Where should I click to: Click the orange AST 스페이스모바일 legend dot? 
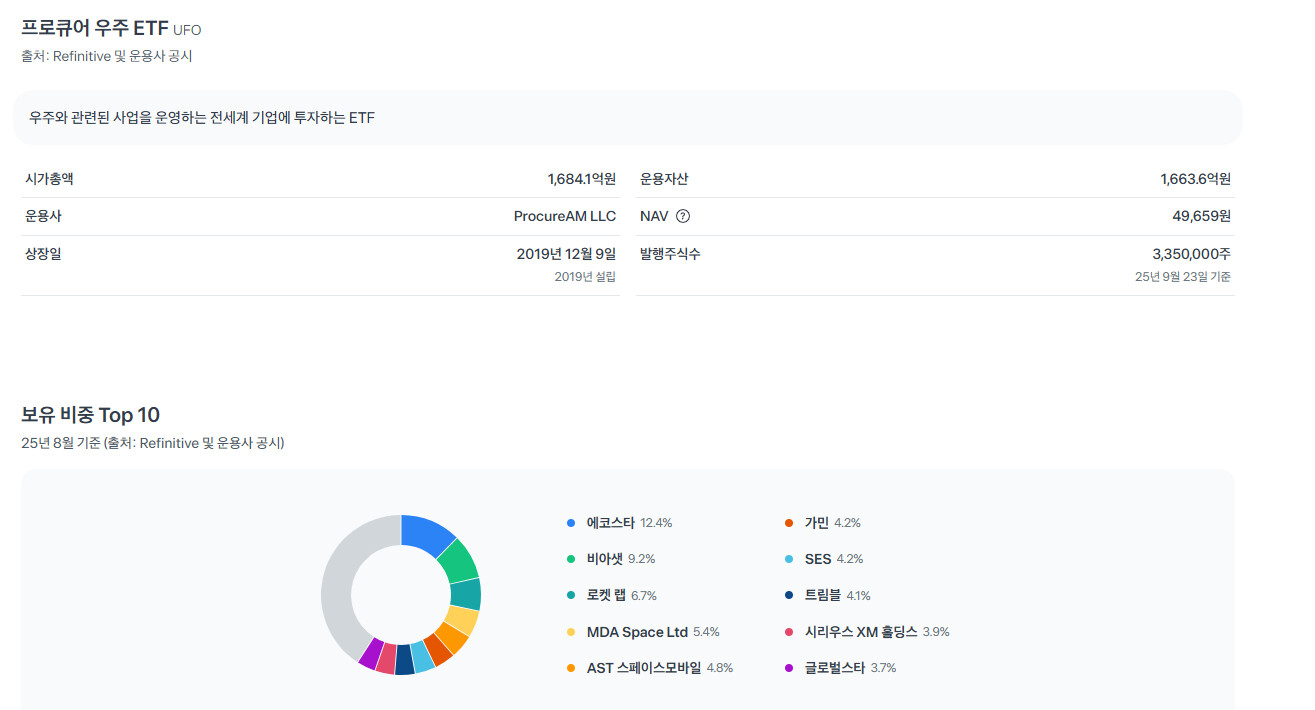point(571,668)
